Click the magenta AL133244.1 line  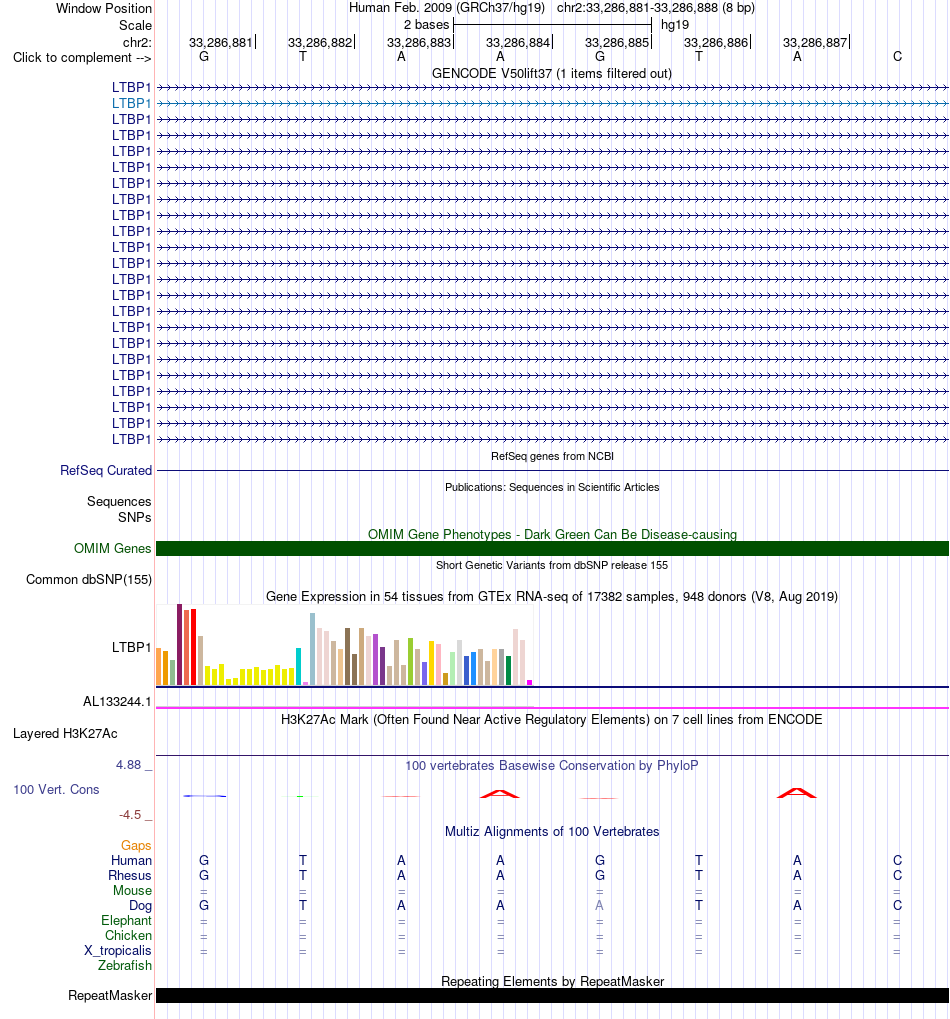552,708
